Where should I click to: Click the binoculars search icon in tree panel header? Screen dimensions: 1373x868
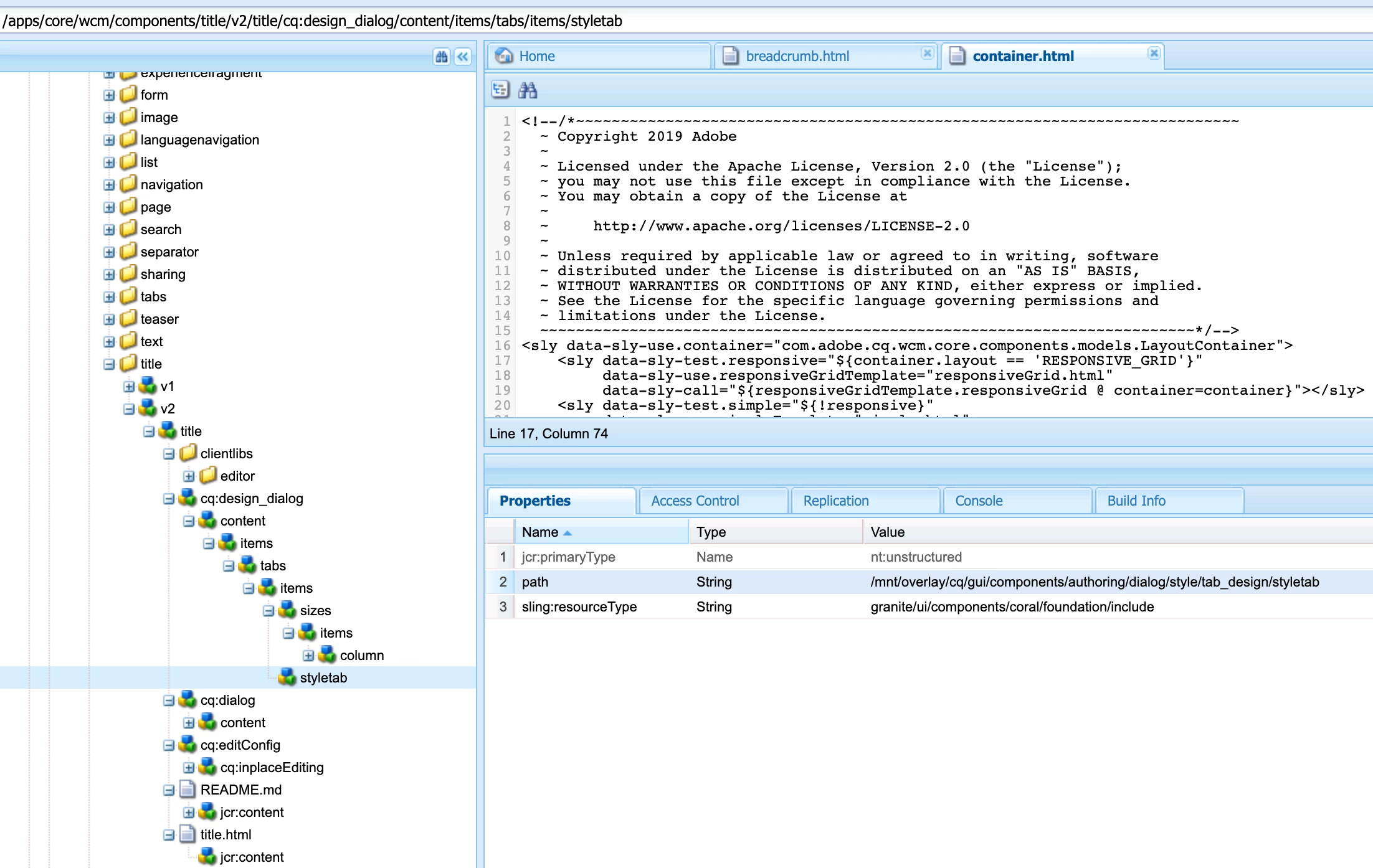(442, 57)
